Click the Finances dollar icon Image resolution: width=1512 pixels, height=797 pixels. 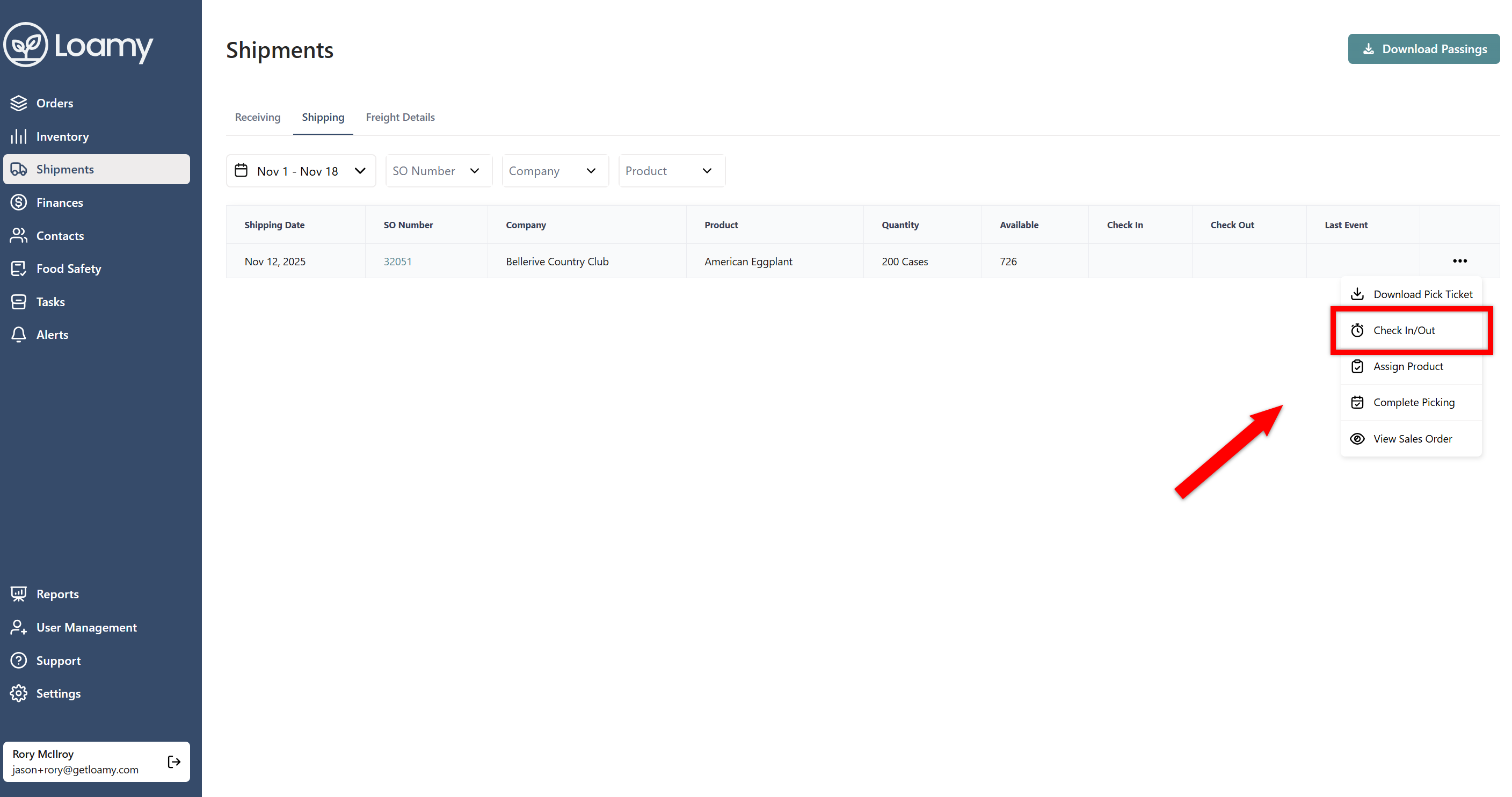coord(19,202)
